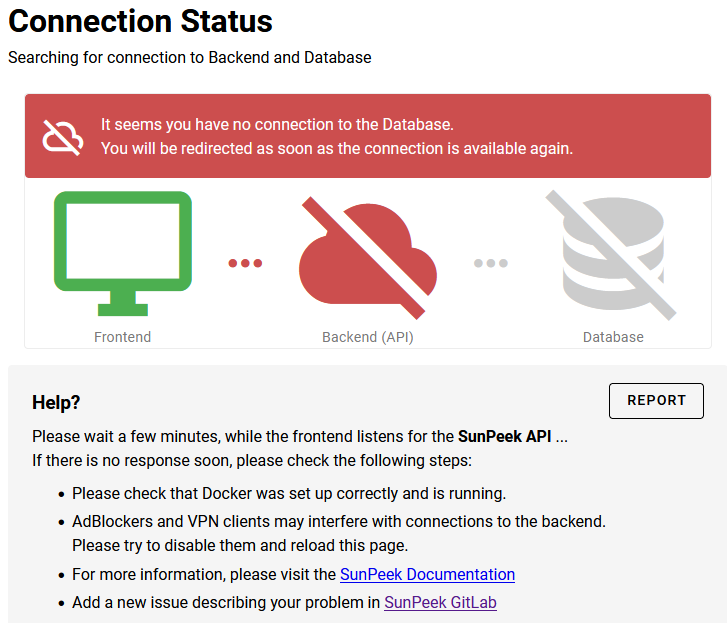Open the SunPeek GitLab link
727x623 pixels.
[440, 603]
